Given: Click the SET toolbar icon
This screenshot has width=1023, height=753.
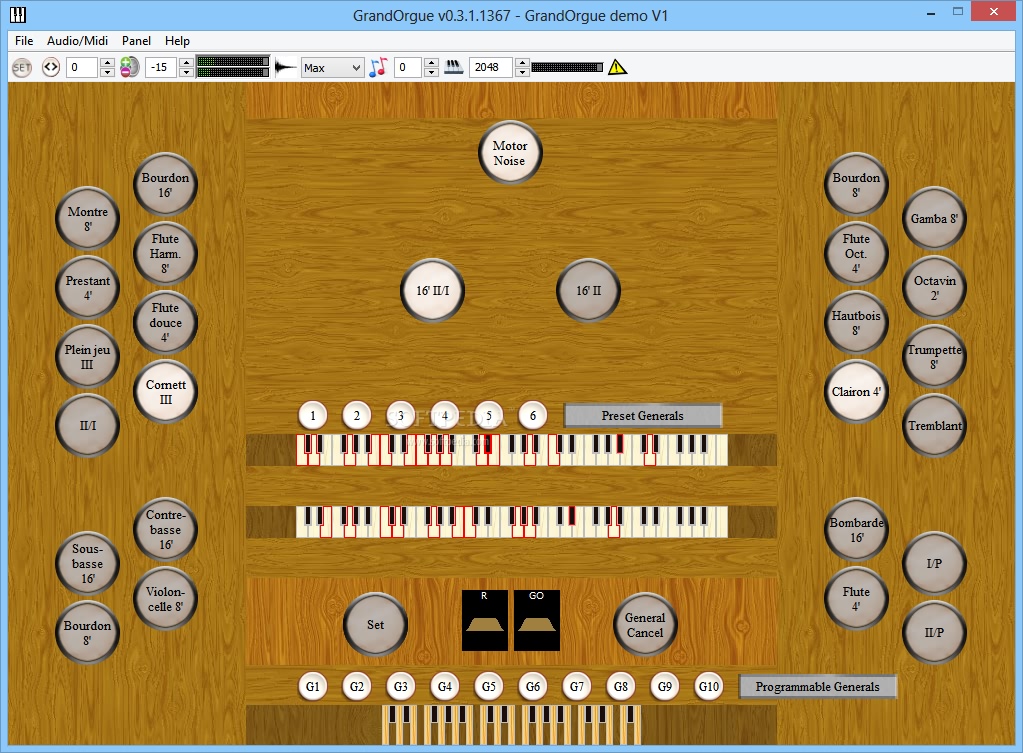Looking at the screenshot, I should coord(22,67).
